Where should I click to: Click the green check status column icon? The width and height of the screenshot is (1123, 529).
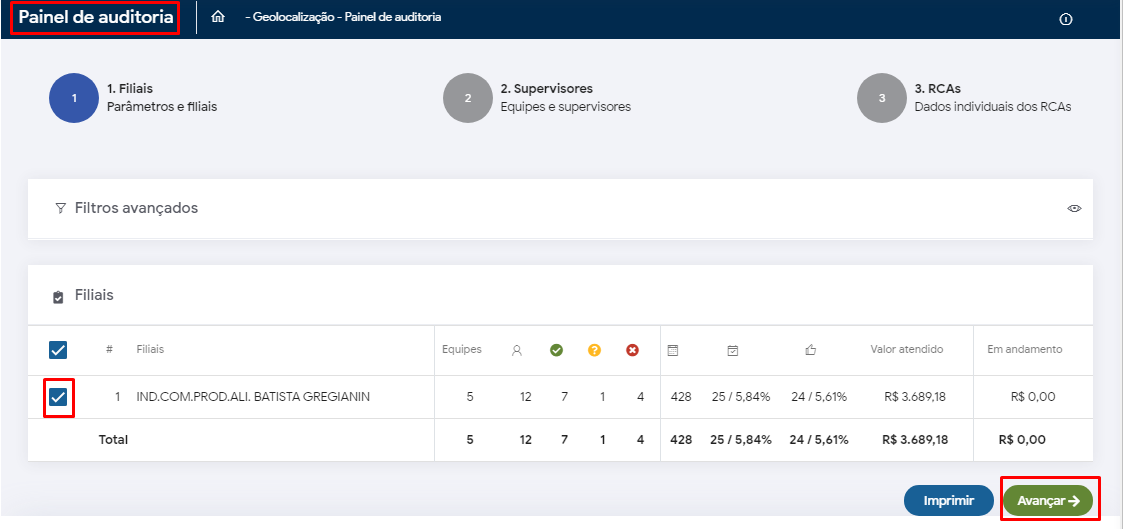[x=557, y=350]
